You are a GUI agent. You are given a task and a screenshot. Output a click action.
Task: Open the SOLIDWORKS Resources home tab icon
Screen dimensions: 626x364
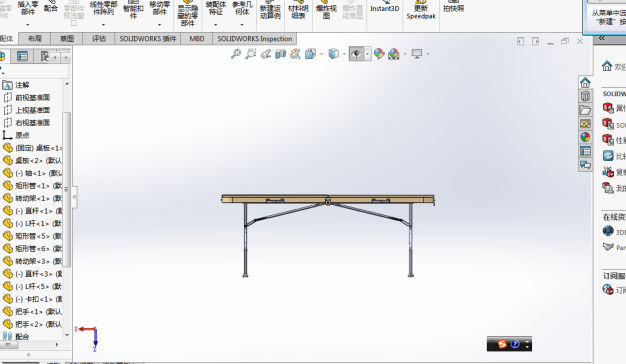(x=585, y=83)
